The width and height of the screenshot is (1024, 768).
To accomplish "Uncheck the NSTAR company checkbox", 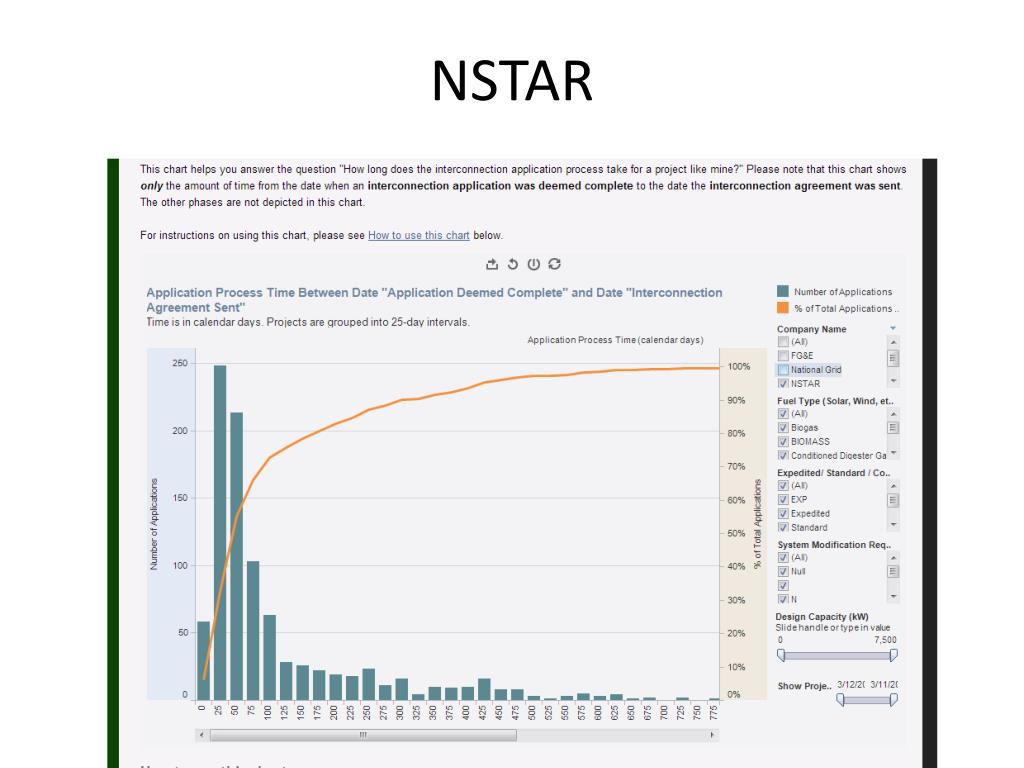I will pos(783,384).
